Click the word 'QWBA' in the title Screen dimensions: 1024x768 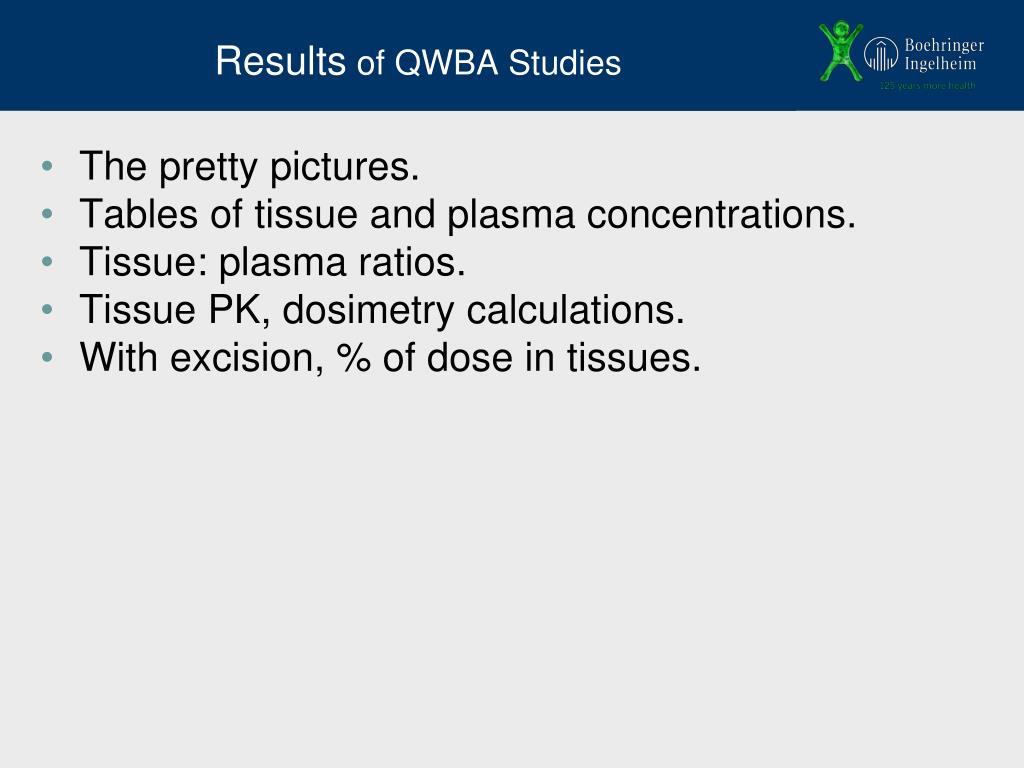pyautogui.click(x=446, y=63)
